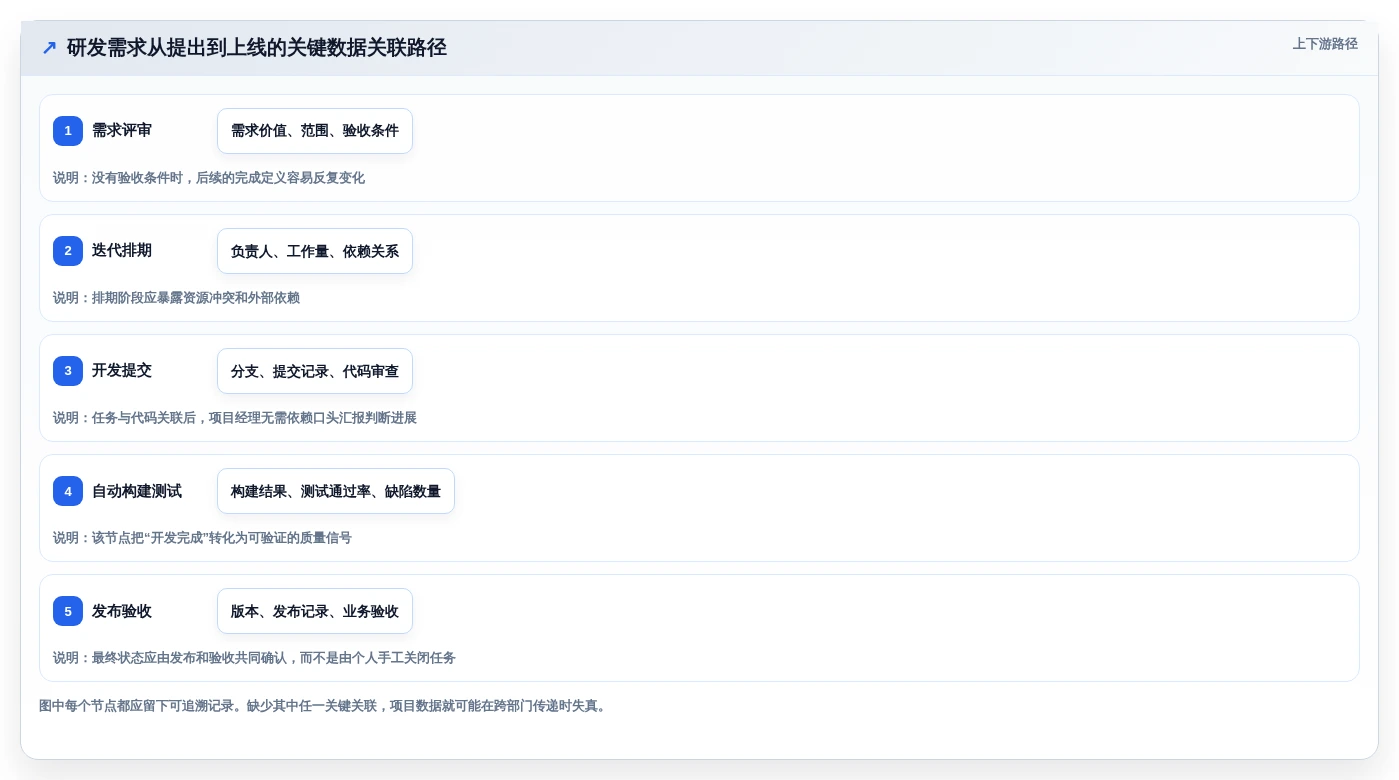This screenshot has width=1399, height=780.
Task: Open the 分支、提交记录、代码审查 chip
Action: click(x=315, y=371)
